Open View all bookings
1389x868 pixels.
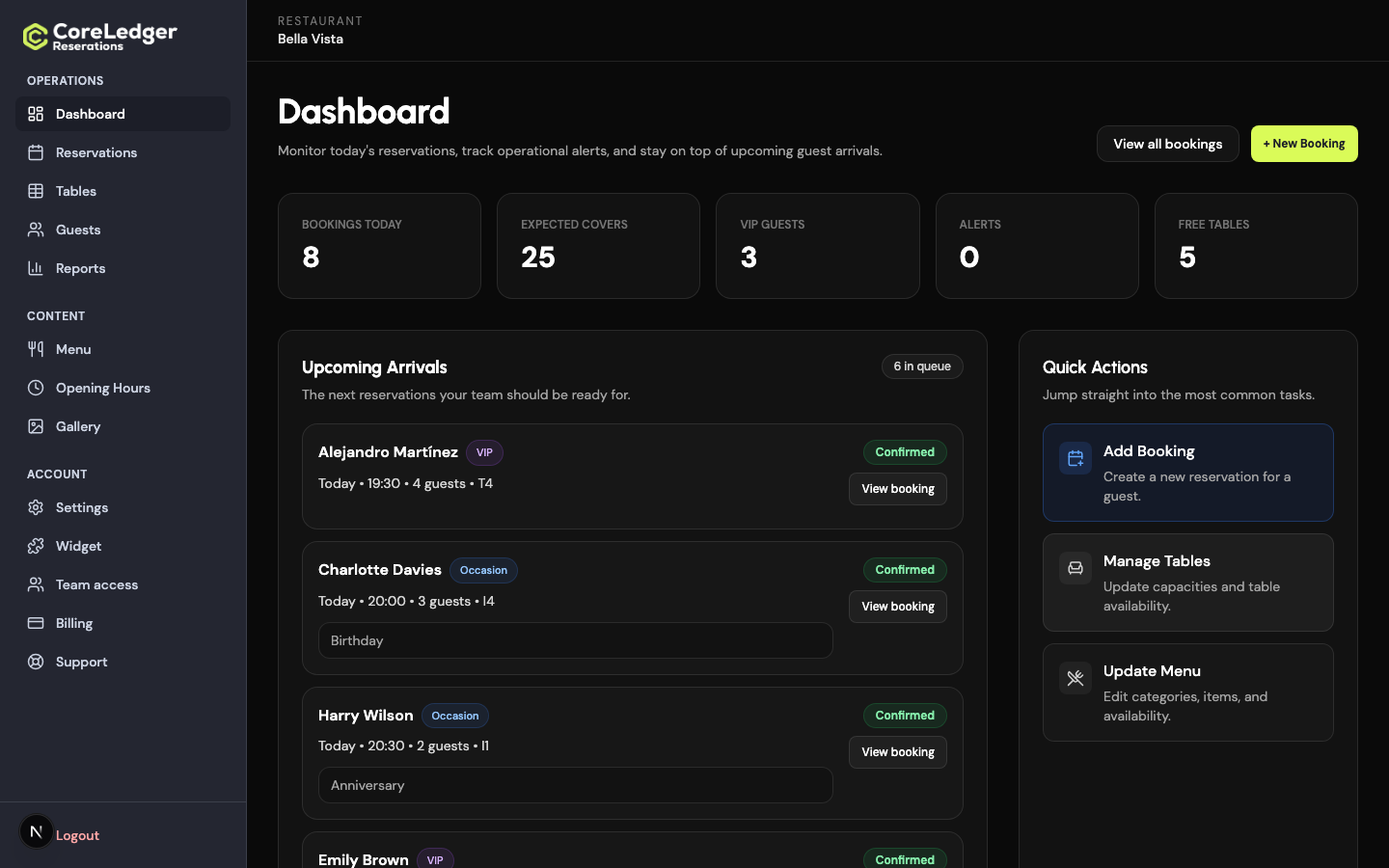pos(1167,144)
